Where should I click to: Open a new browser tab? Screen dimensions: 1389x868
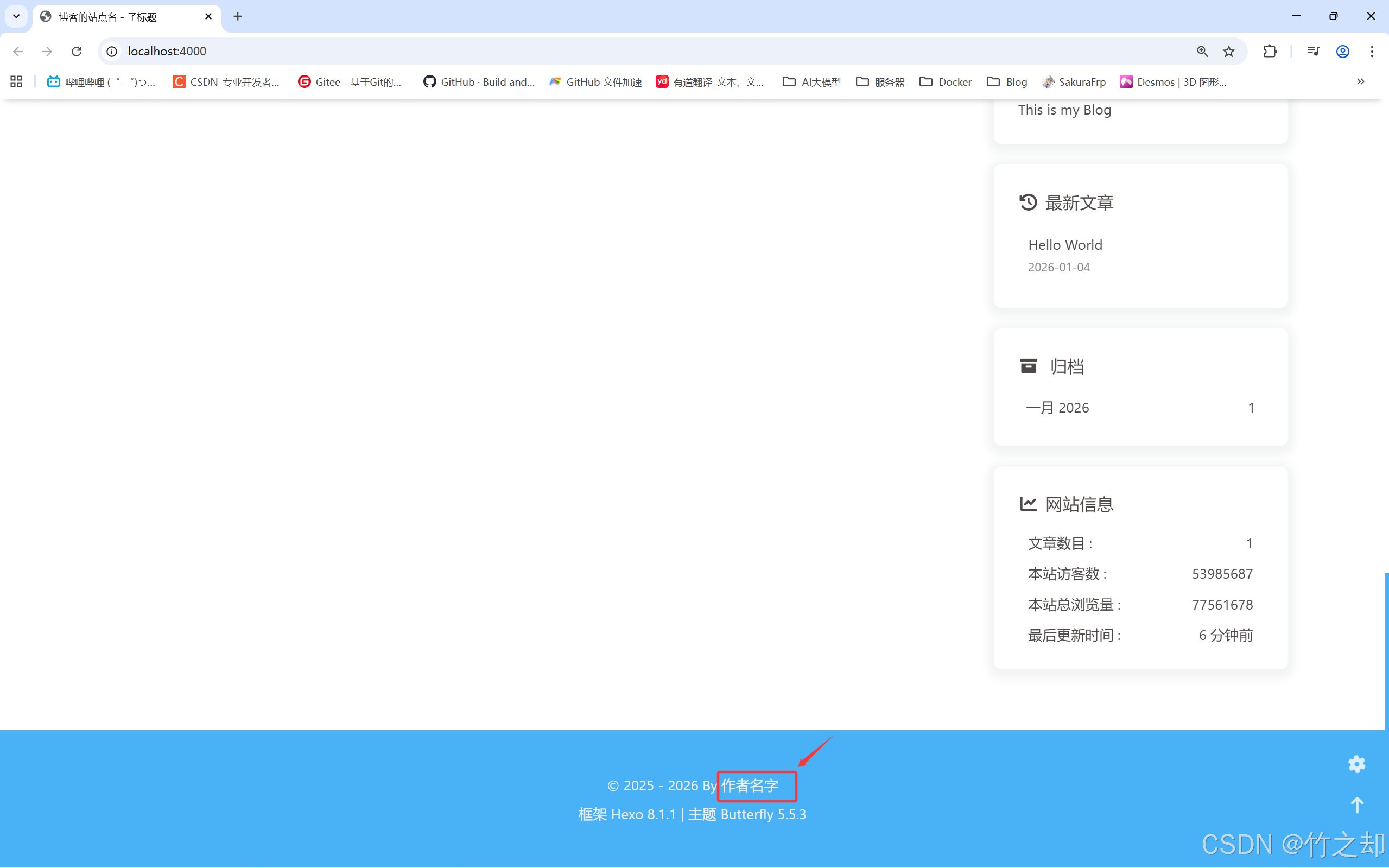238,16
